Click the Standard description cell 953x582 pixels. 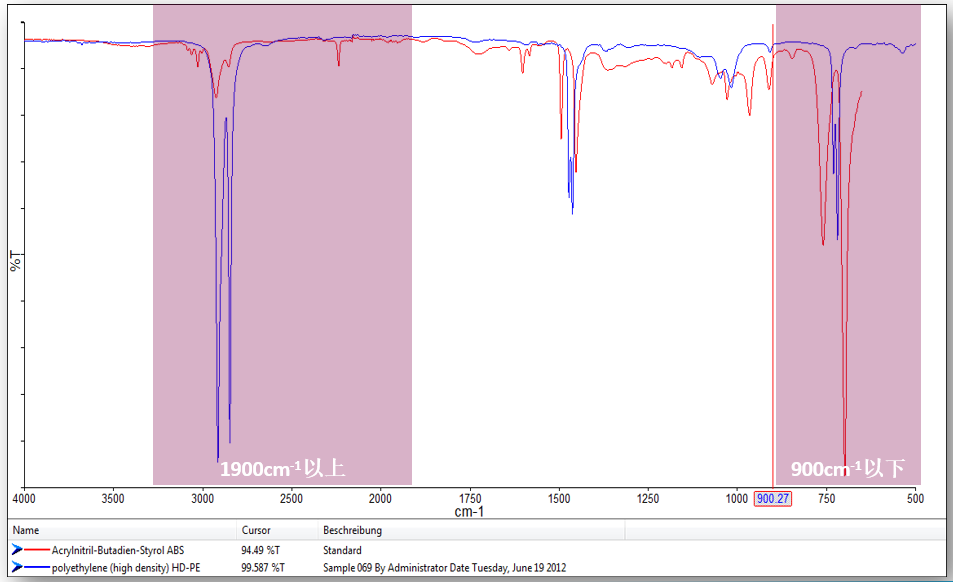tap(342, 550)
